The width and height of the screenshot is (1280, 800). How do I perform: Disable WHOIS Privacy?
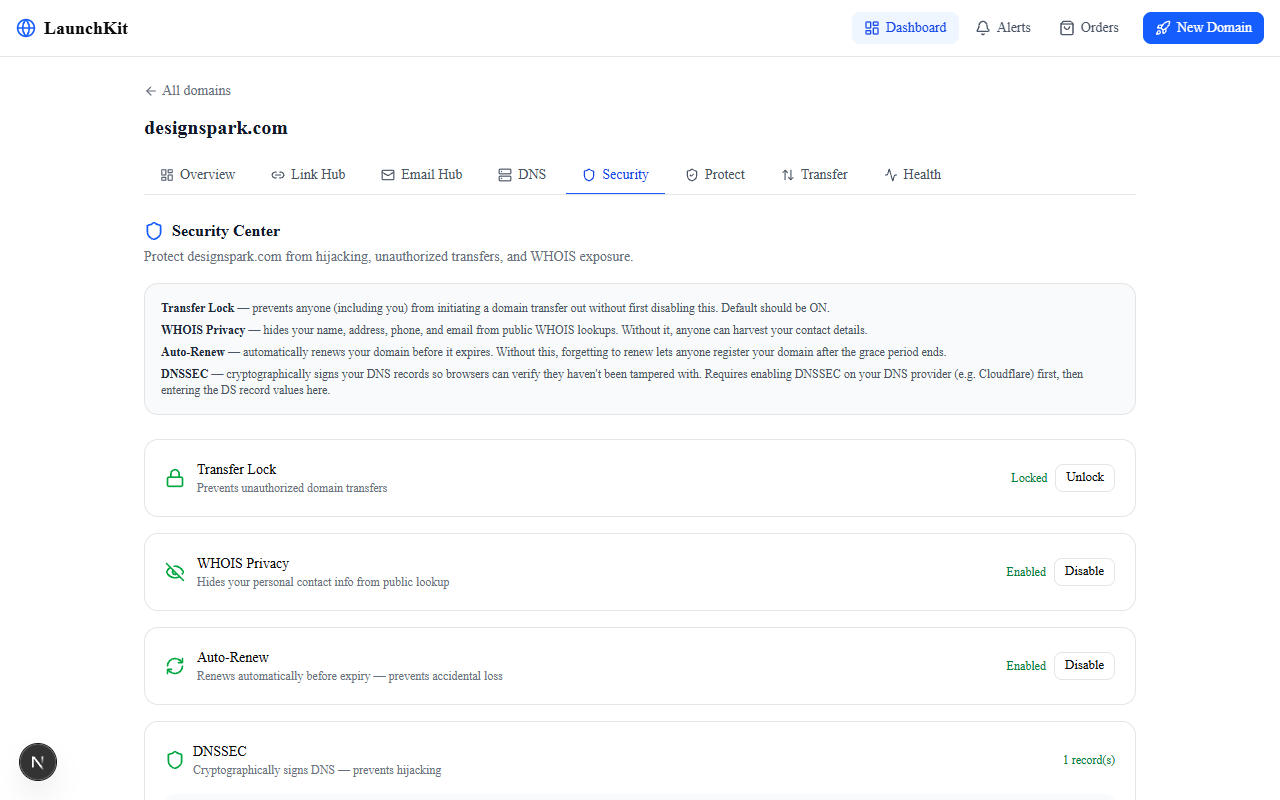tap(1084, 572)
